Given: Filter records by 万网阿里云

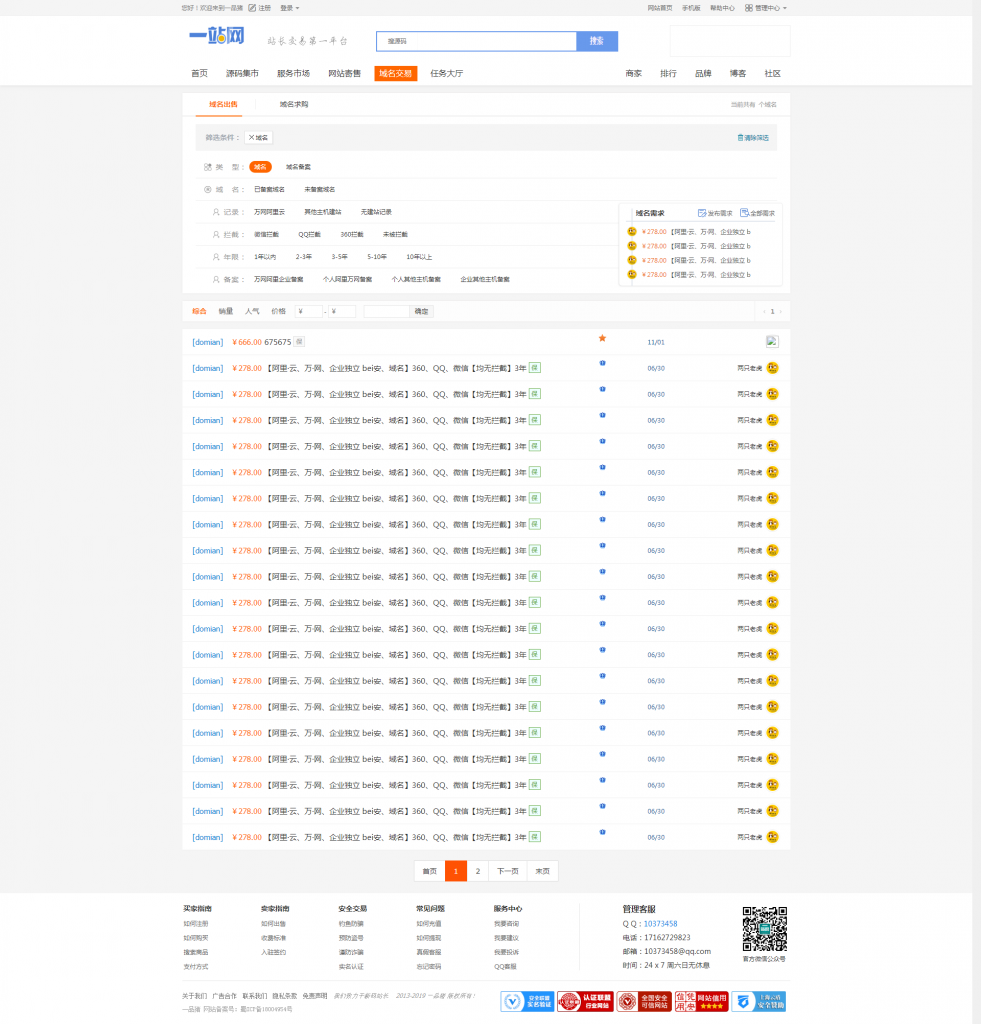Looking at the screenshot, I should pyautogui.click(x=269, y=212).
